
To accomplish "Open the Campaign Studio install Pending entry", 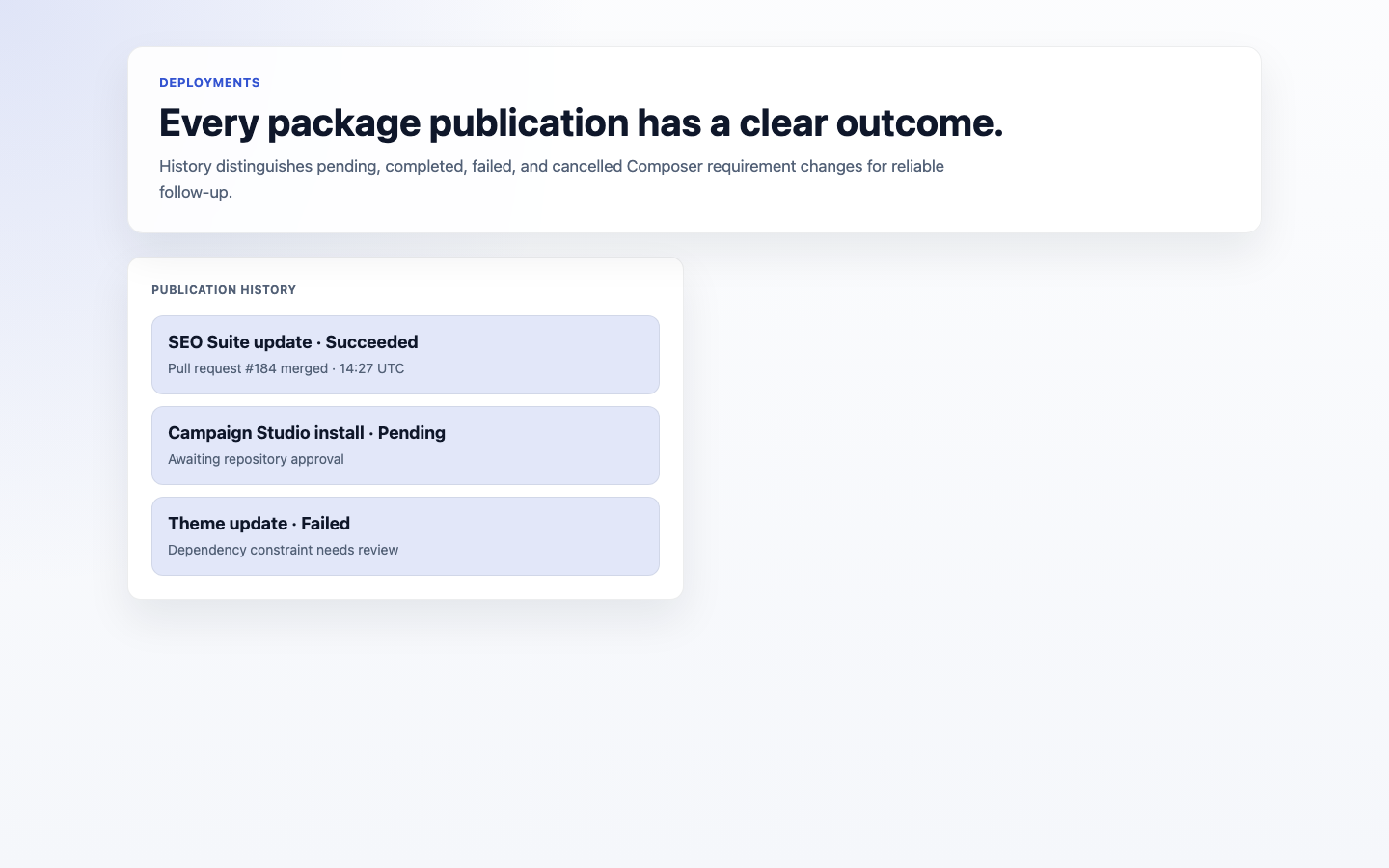I will tap(405, 446).
